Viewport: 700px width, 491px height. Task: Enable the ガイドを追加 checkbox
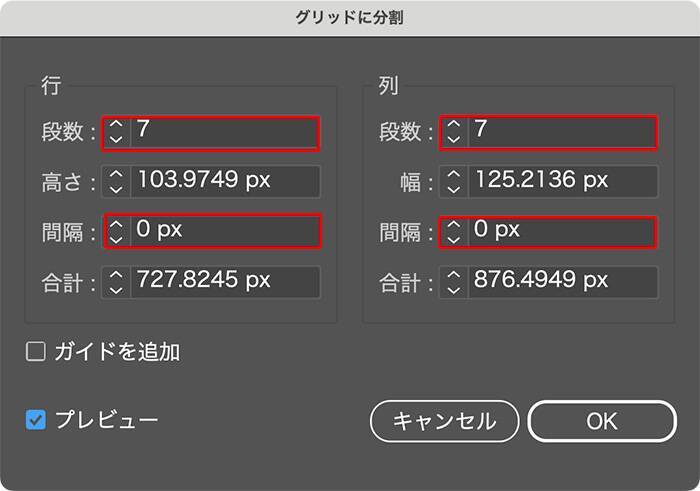pyautogui.click(x=36, y=352)
